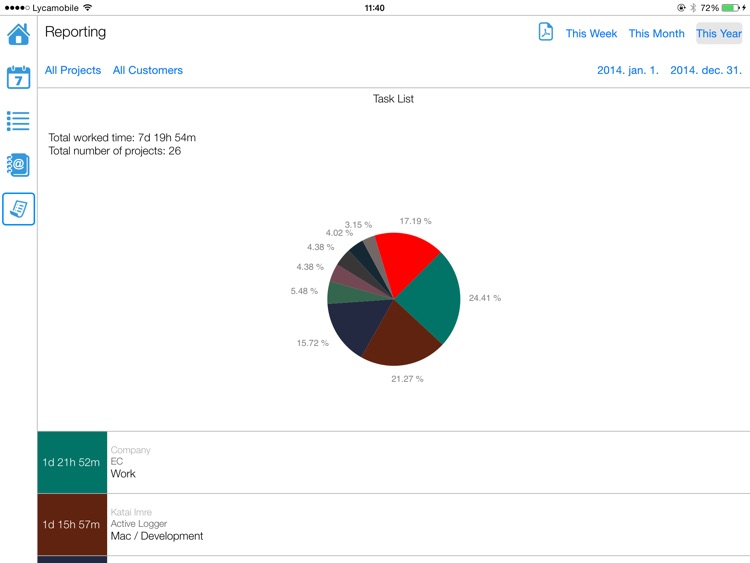Open the Home screen icon
Screen dimensions: 750x563
click(x=18, y=34)
